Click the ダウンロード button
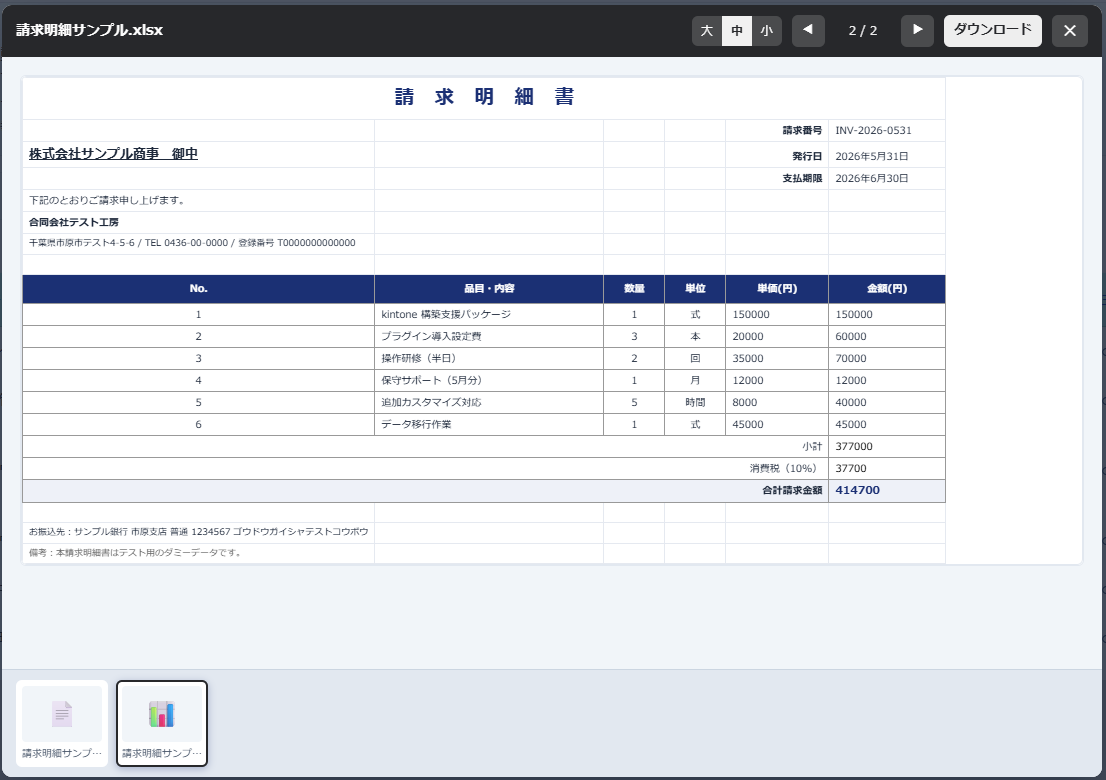The width and height of the screenshot is (1106, 780). [992, 30]
